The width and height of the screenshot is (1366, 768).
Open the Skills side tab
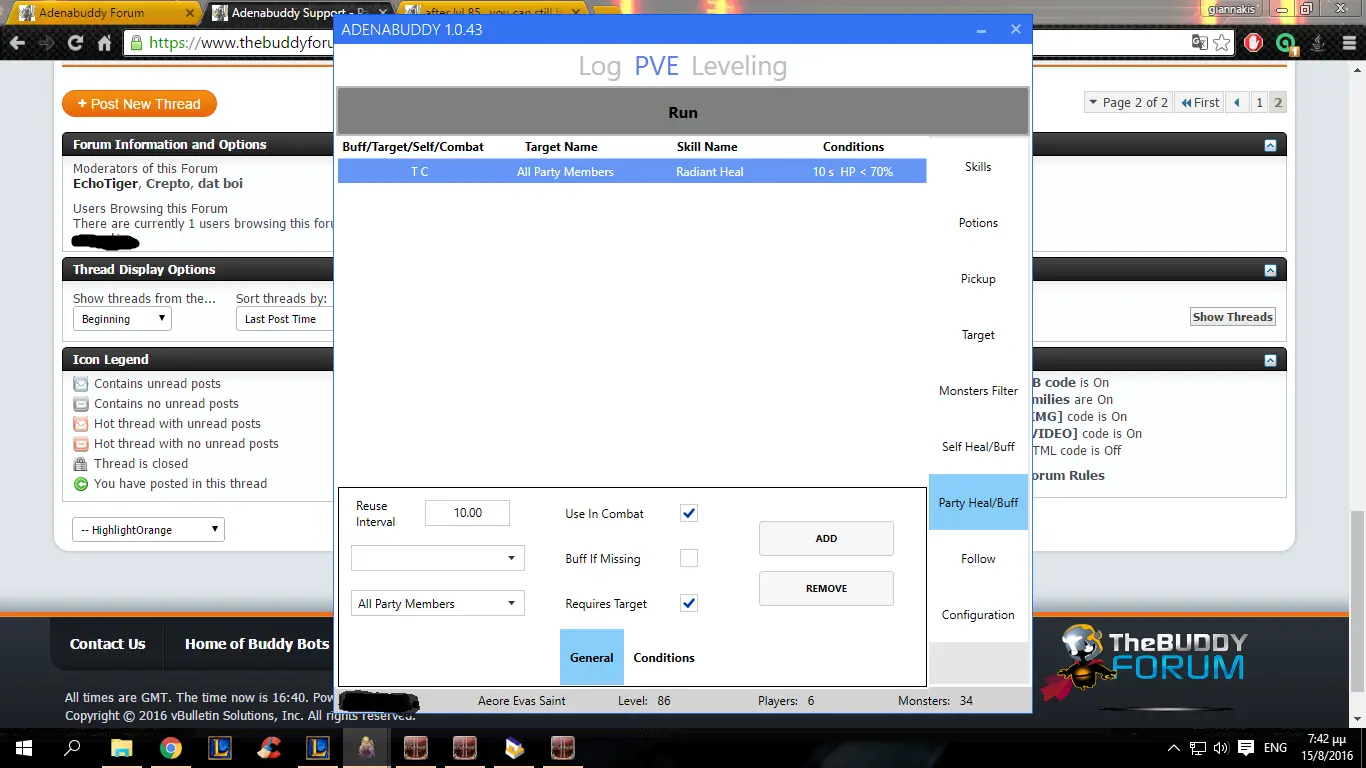tap(978, 166)
